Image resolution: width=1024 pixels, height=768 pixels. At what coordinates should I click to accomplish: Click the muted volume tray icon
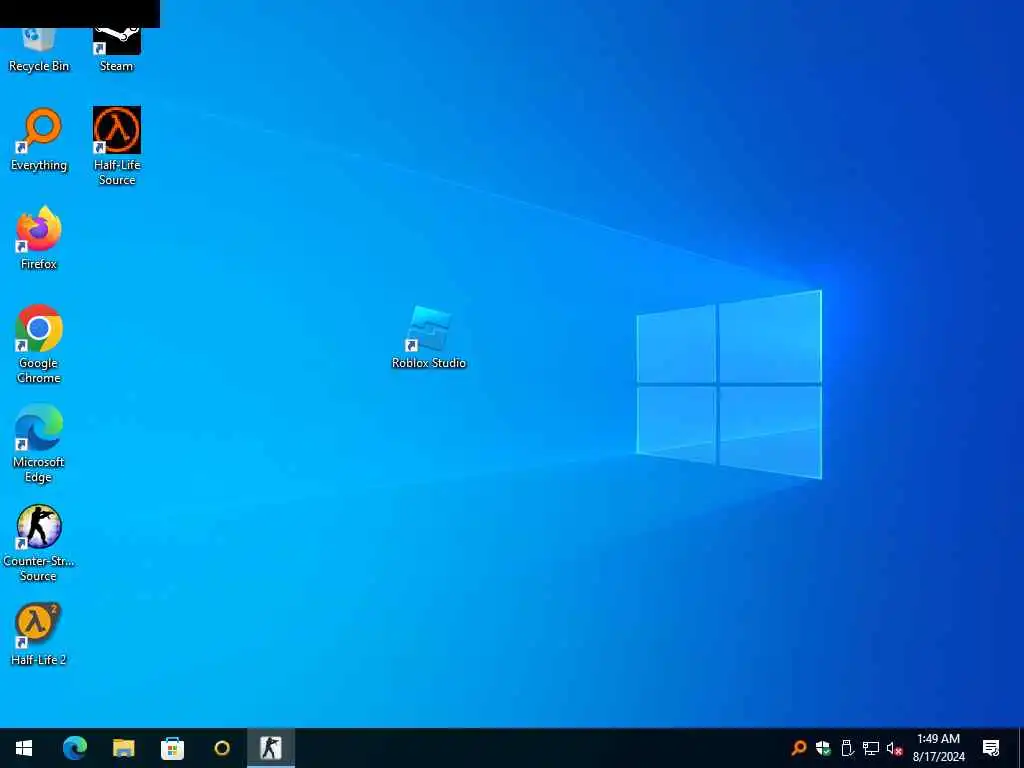(x=894, y=748)
